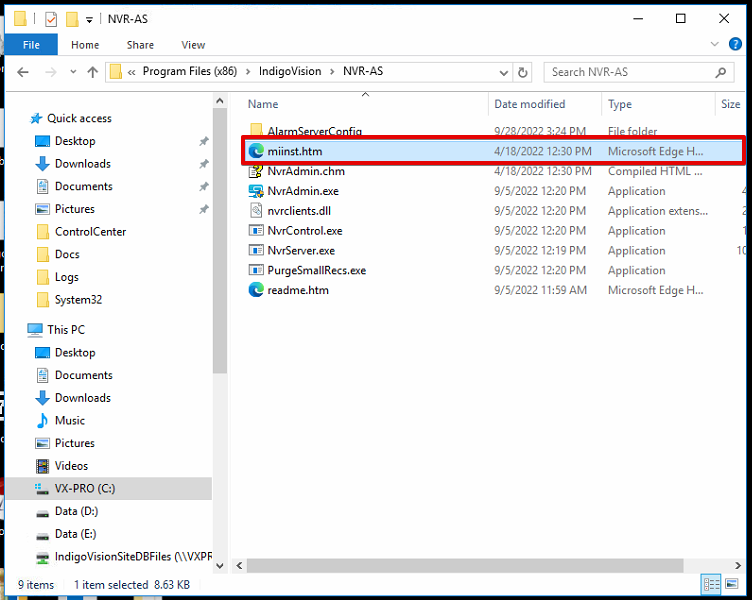Click the Desktop pin icon in Quick access
The height and width of the screenshot is (600, 752).
pos(204,141)
